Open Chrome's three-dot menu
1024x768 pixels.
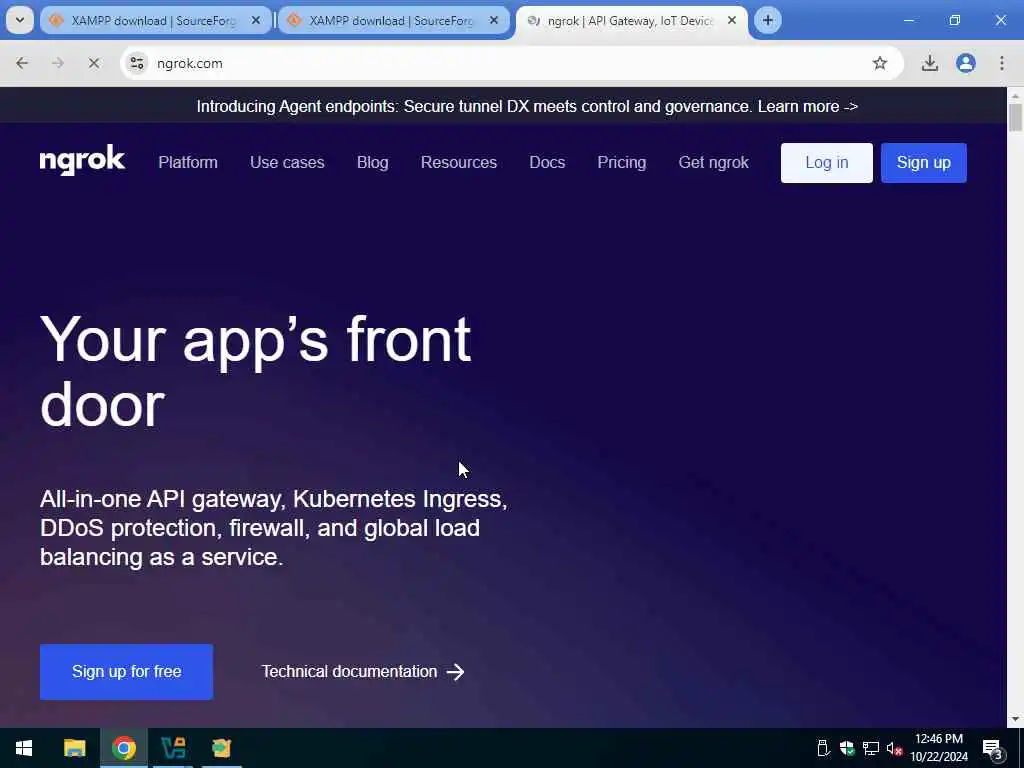coord(1001,63)
